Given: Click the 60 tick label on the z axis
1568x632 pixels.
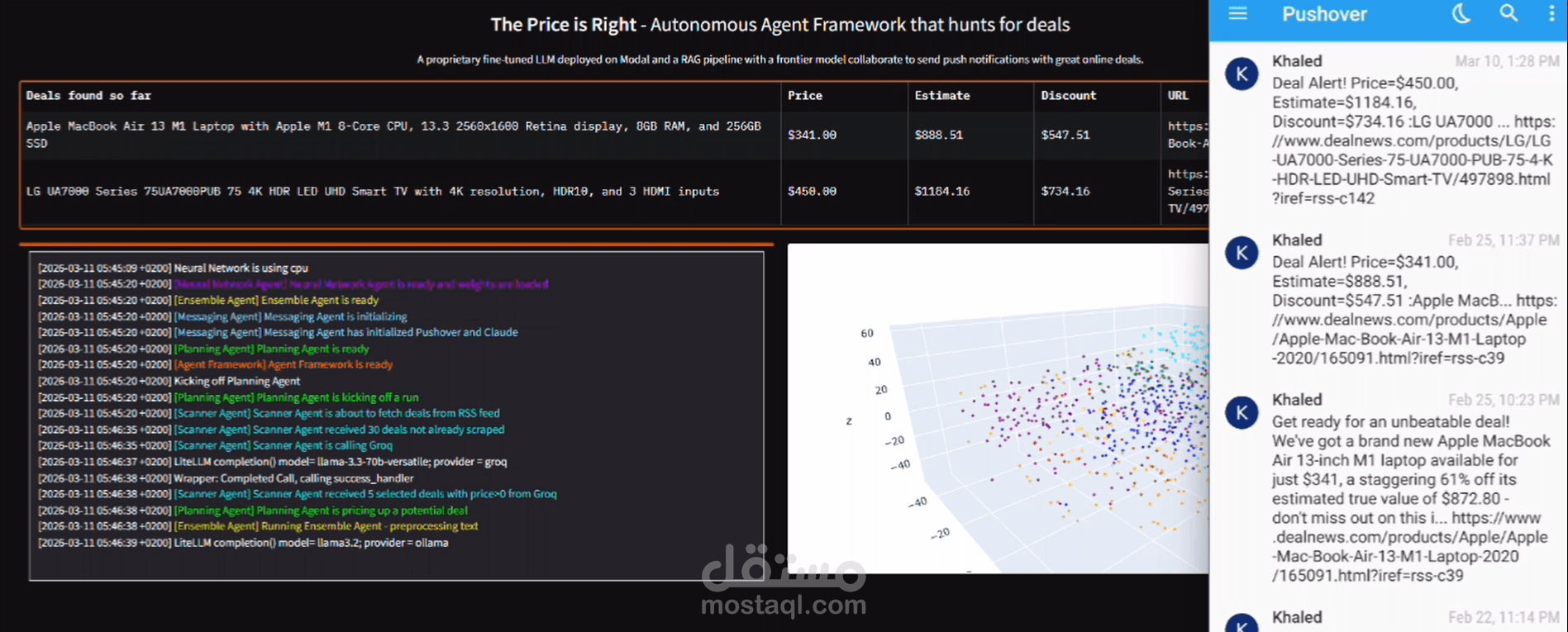Looking at the screenshot, I should [x=866, y=334].
